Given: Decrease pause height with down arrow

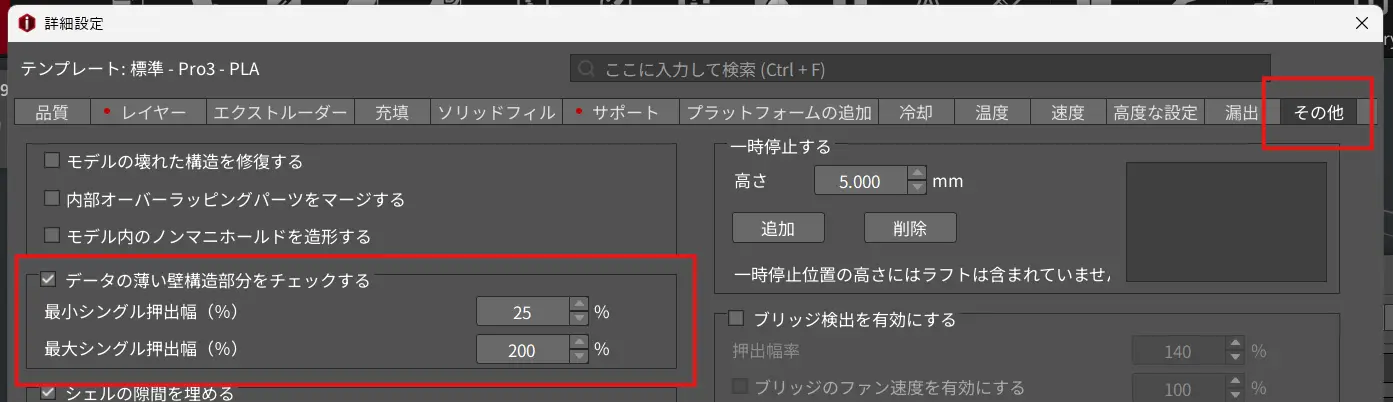Looking at the screenshot, I should click(916, 188).
